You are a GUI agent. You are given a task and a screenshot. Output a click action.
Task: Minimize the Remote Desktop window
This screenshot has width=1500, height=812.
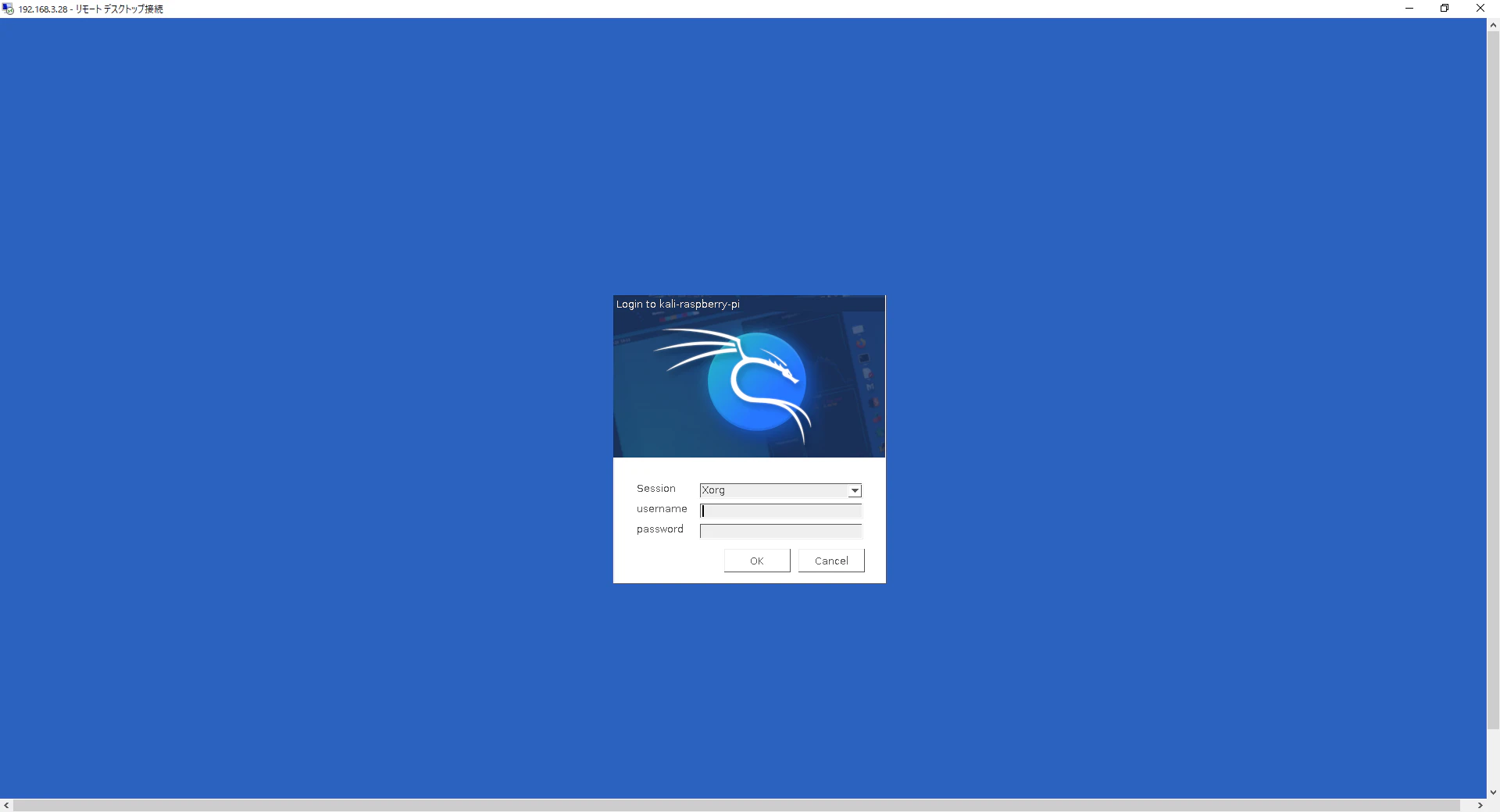pos(1409,9)
